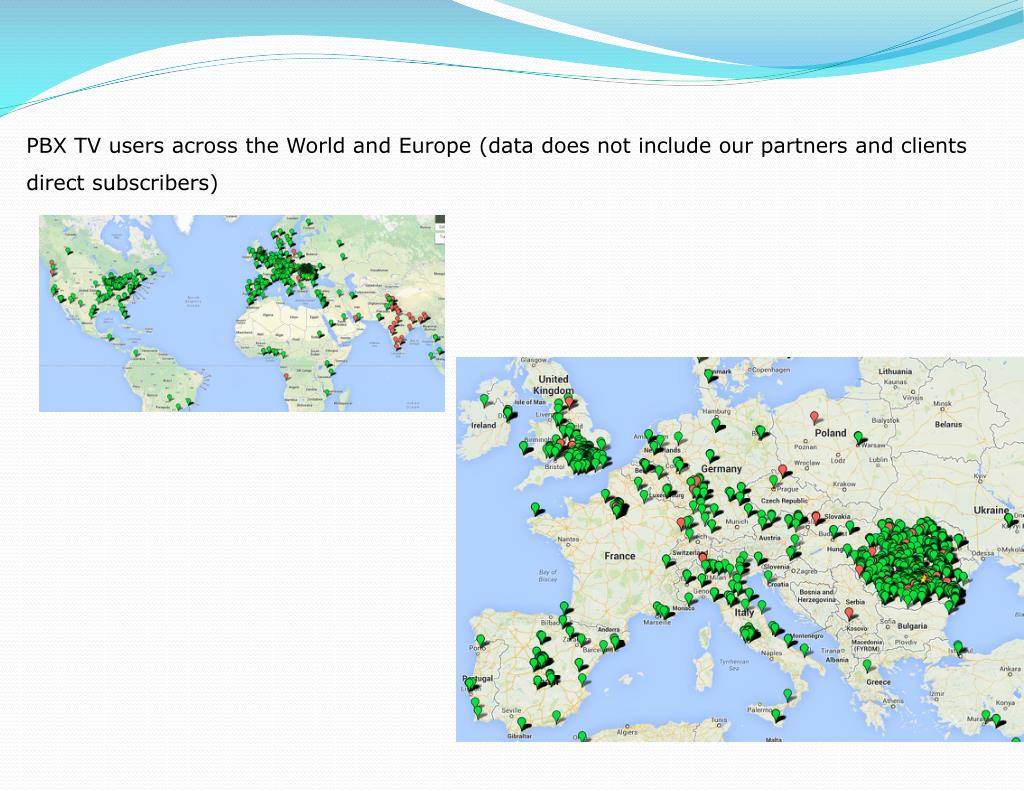Click the 'France' country label

coord(620,556)
